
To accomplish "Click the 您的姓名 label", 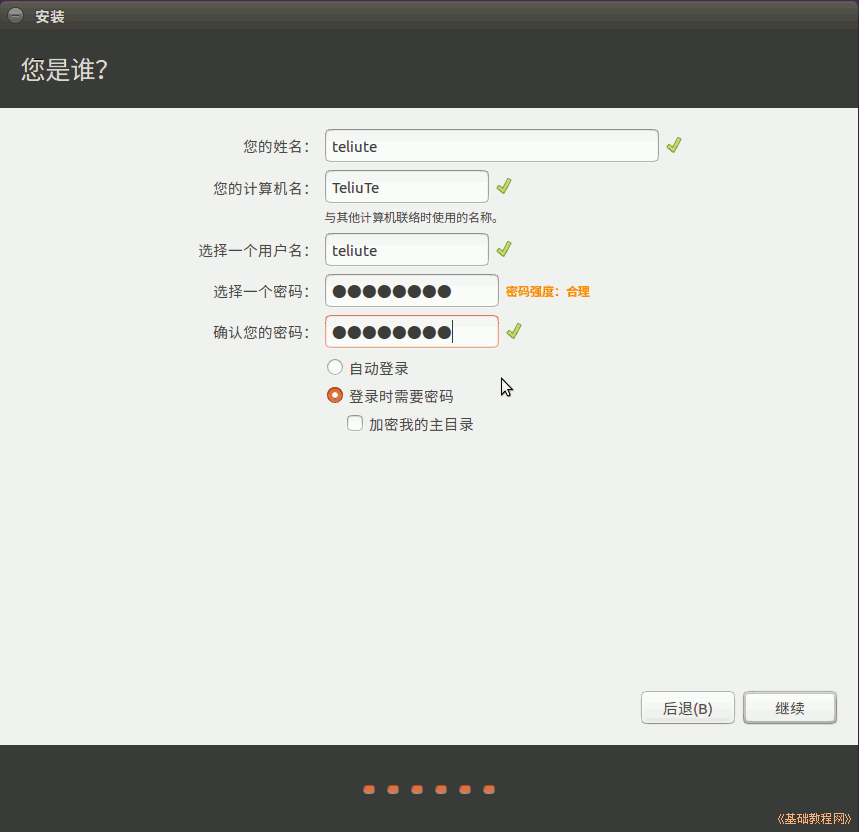I will [x=277, y=146].
